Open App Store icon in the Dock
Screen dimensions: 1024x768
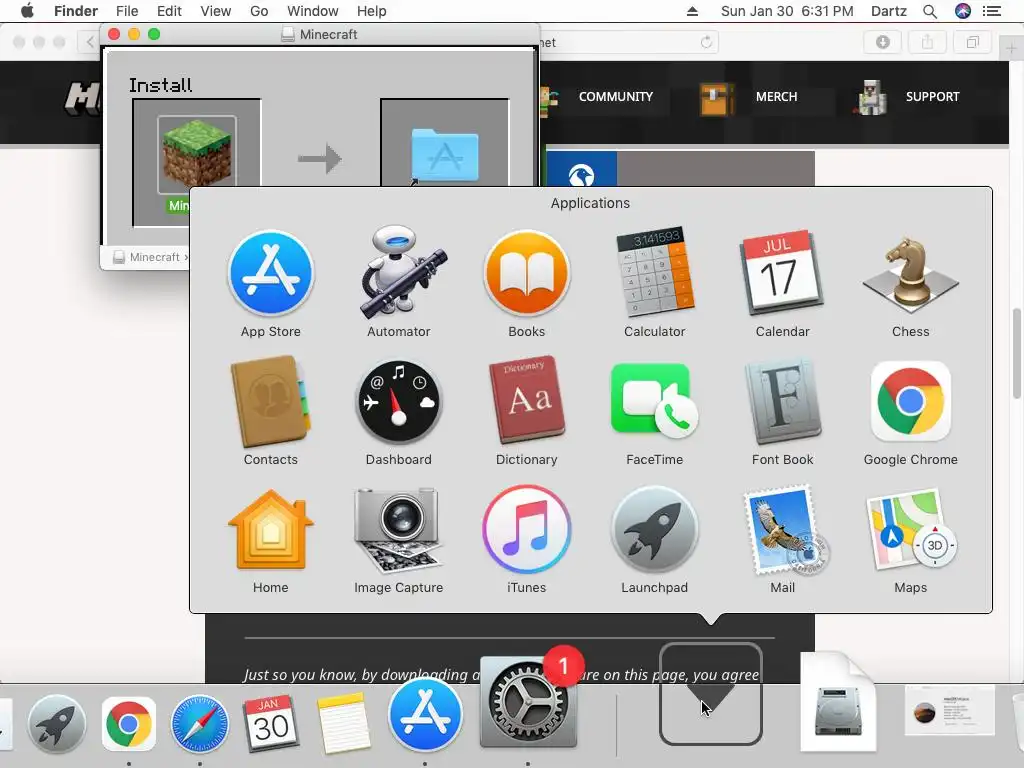[x=425, y=714]
